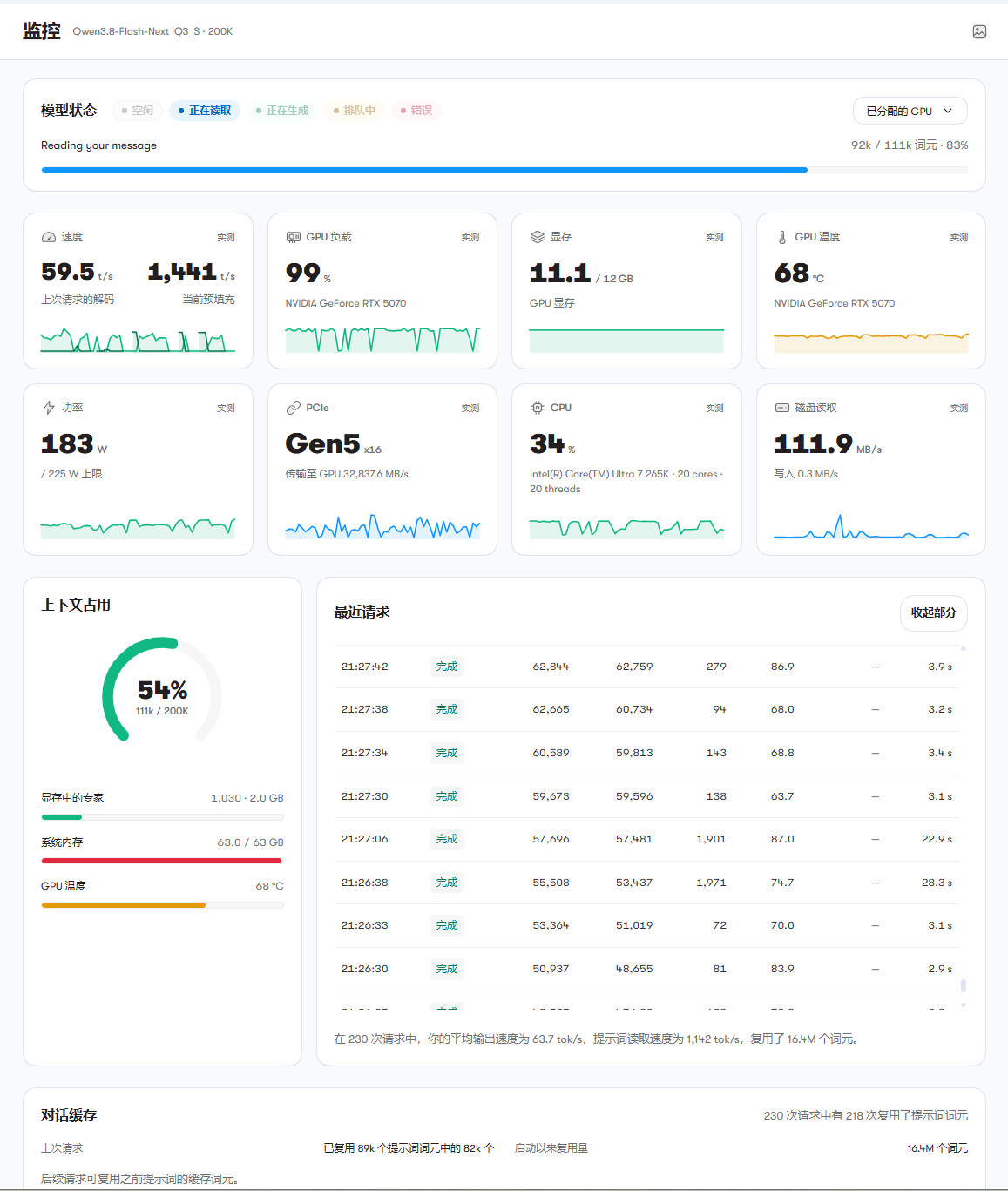Viewport: 1008px width, 1191px height.
Task: Click the 21:27:42 request timestamp
Action: point(364,667)
